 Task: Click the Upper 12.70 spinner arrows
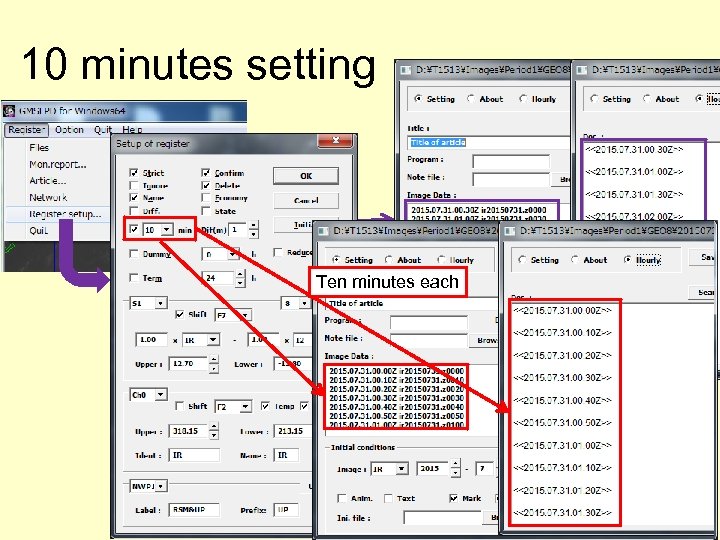click(214, 364)
